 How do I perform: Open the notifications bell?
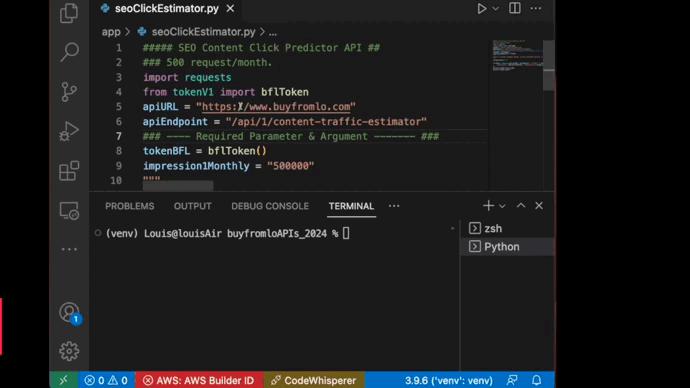(536, 380)
